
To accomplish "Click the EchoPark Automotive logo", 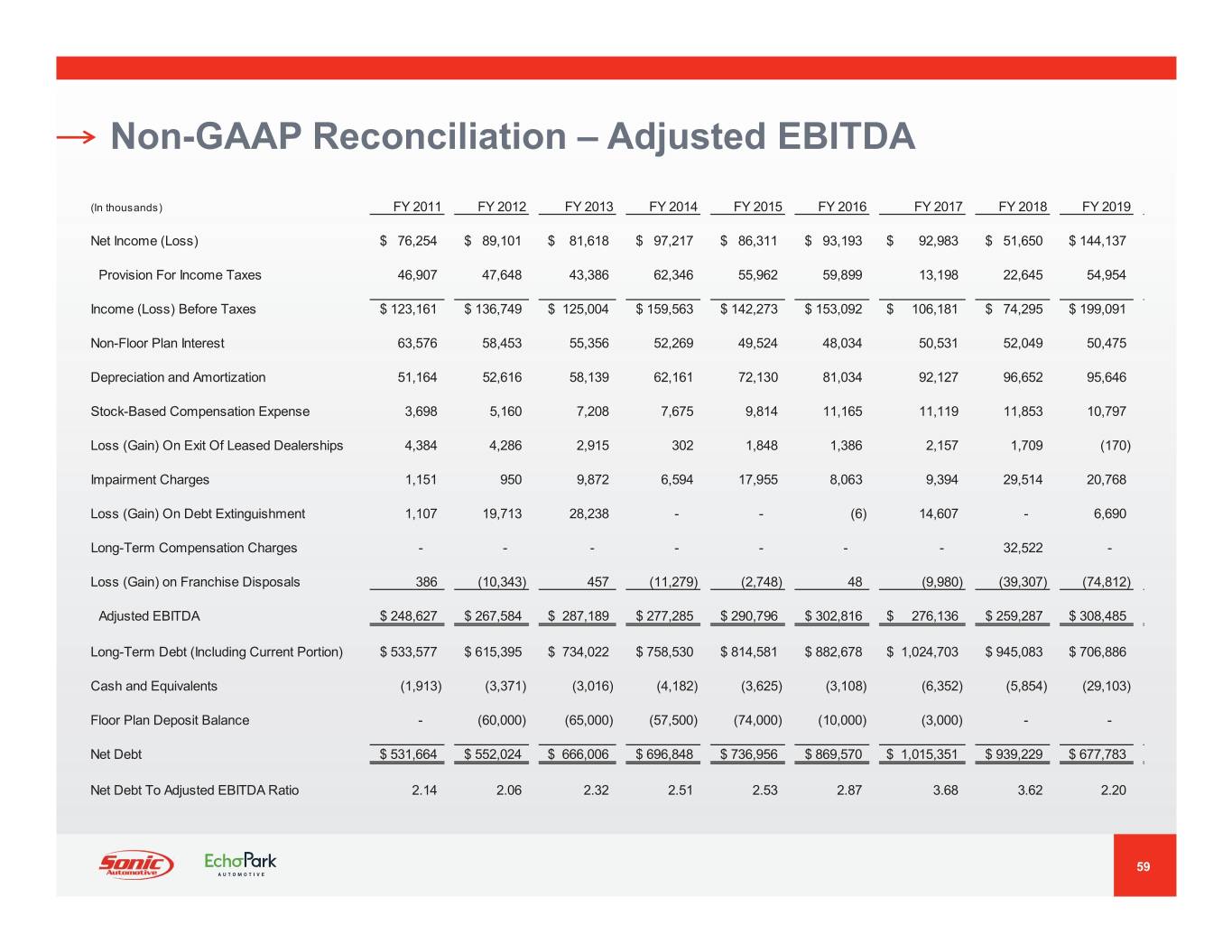I will coord(240,864).
